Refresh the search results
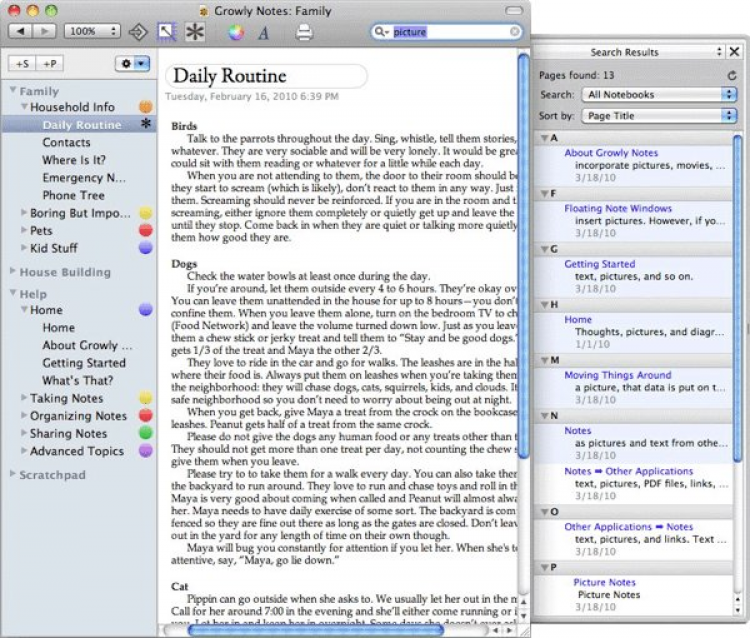The image size is (750, 638). click(731, 75)
